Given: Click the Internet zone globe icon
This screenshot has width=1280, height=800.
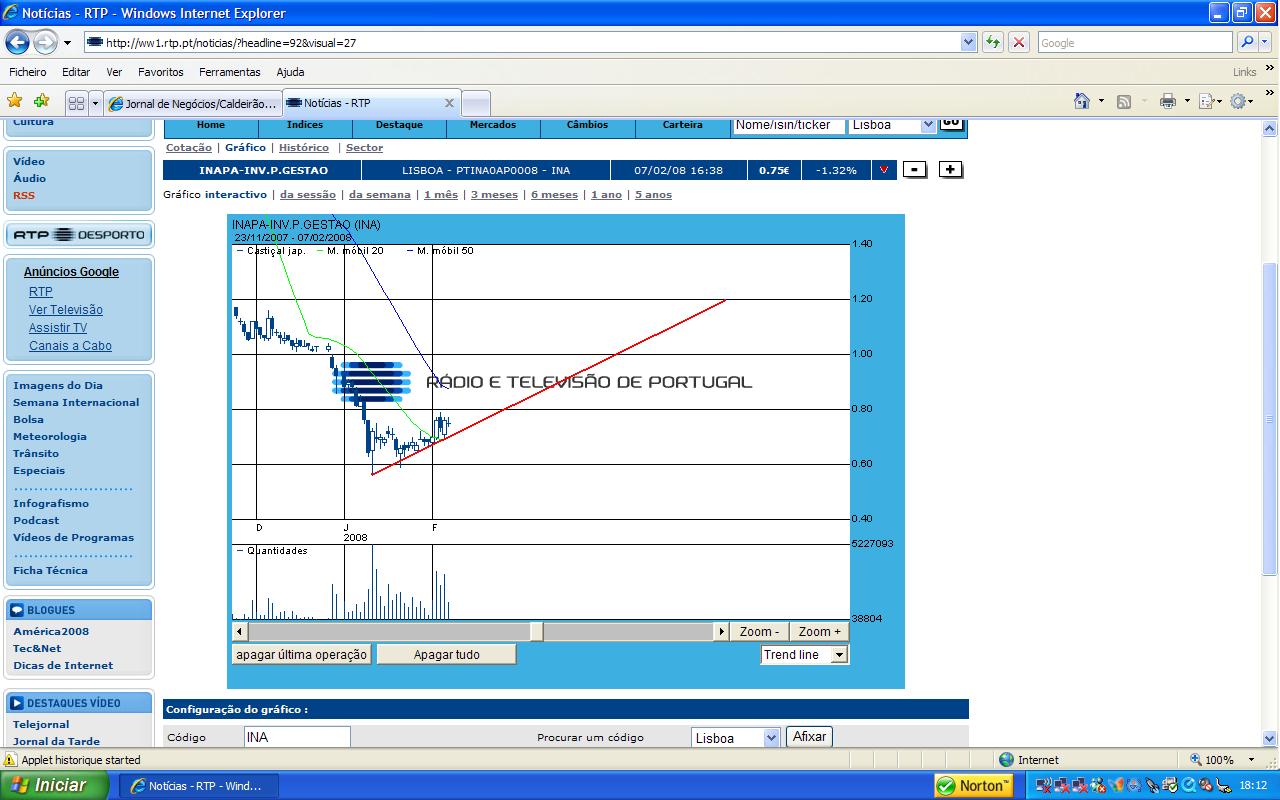Looking at the screenshot, I should point(1006,760).
